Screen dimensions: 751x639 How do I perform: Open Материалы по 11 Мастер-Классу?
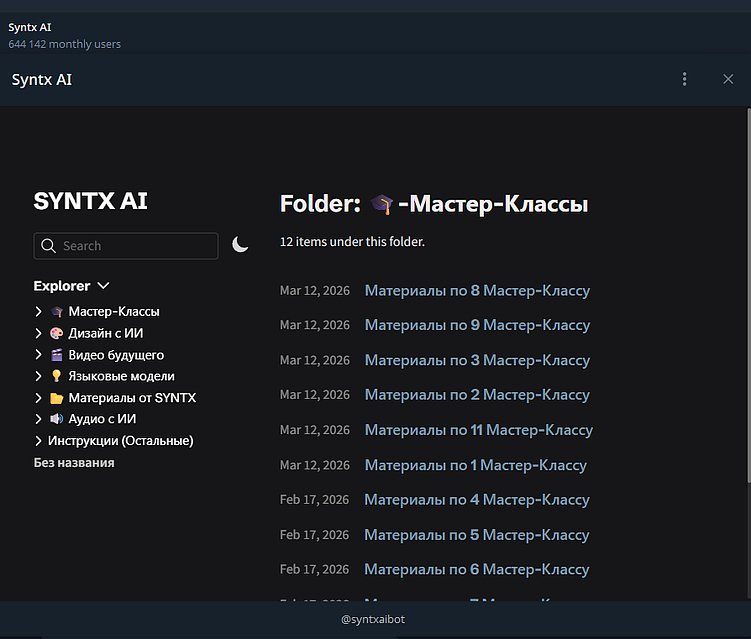tap(479, 430)
